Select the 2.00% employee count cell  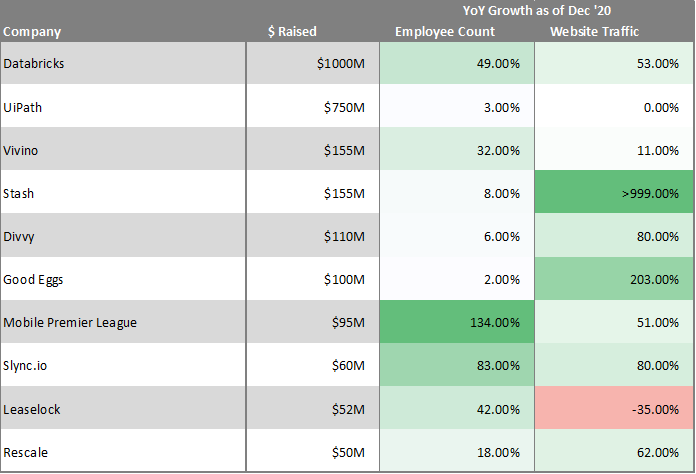point(457,278)
